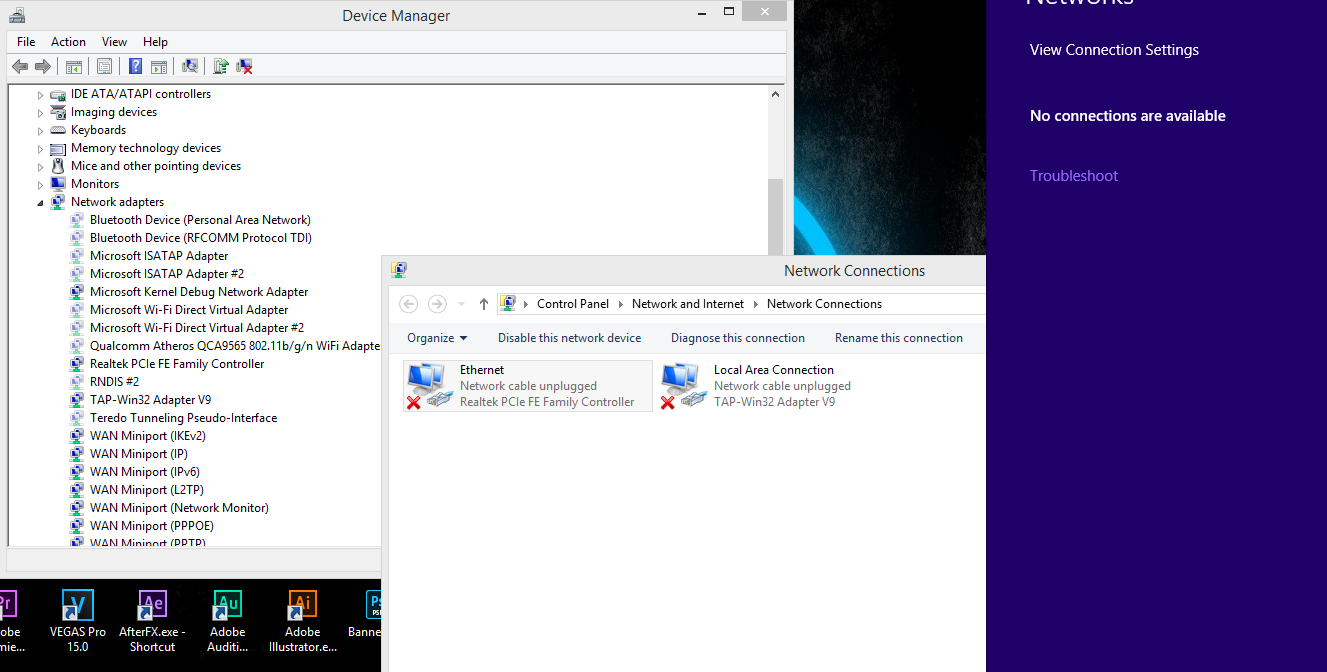The height and width of the screenshot is (672, 1327).
Task: Open the Organize dropdown menu
Action: (437, 338)
